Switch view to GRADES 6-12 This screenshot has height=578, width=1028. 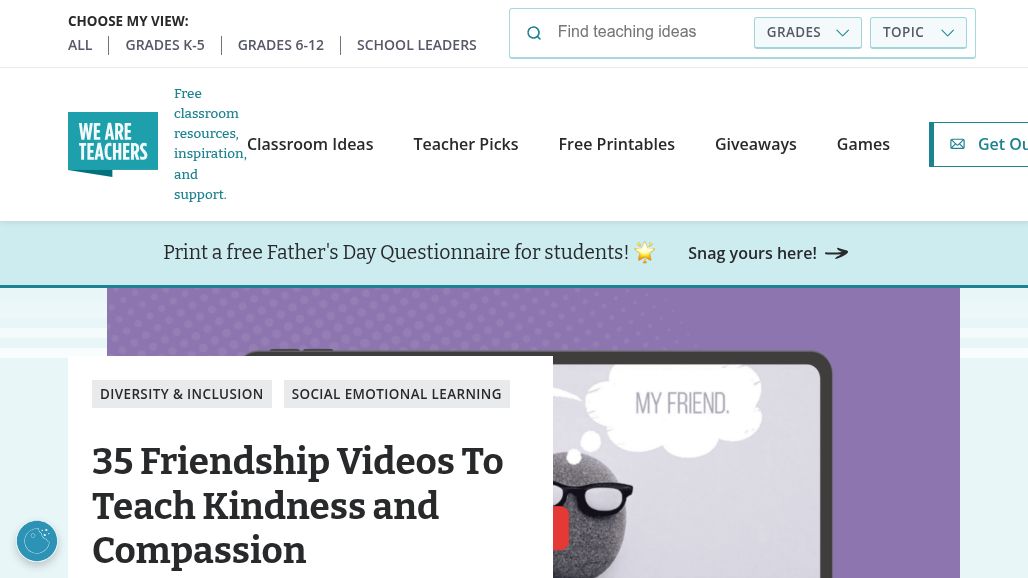point(281,45)
